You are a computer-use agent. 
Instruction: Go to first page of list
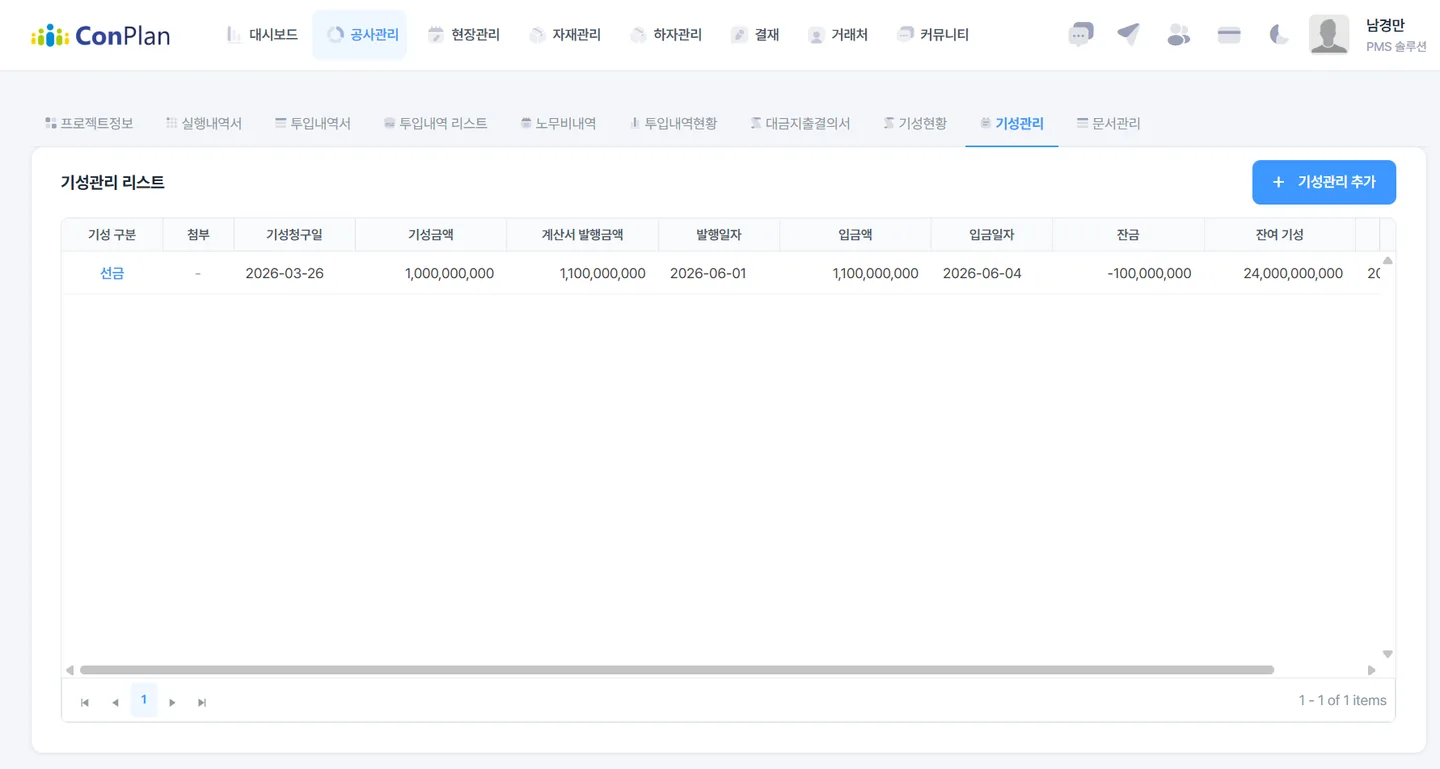point(85,702)
